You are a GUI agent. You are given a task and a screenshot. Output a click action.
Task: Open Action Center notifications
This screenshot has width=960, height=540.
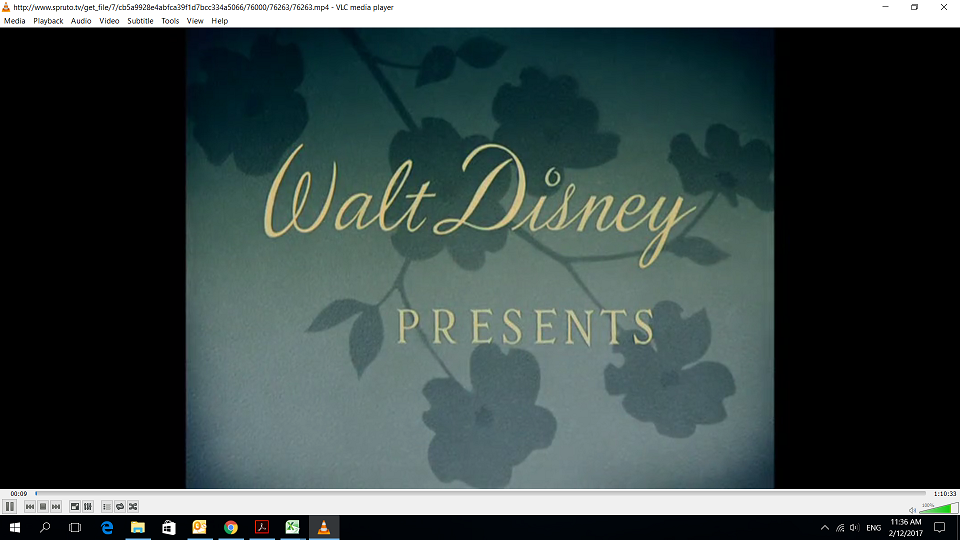tap(940, 527)
